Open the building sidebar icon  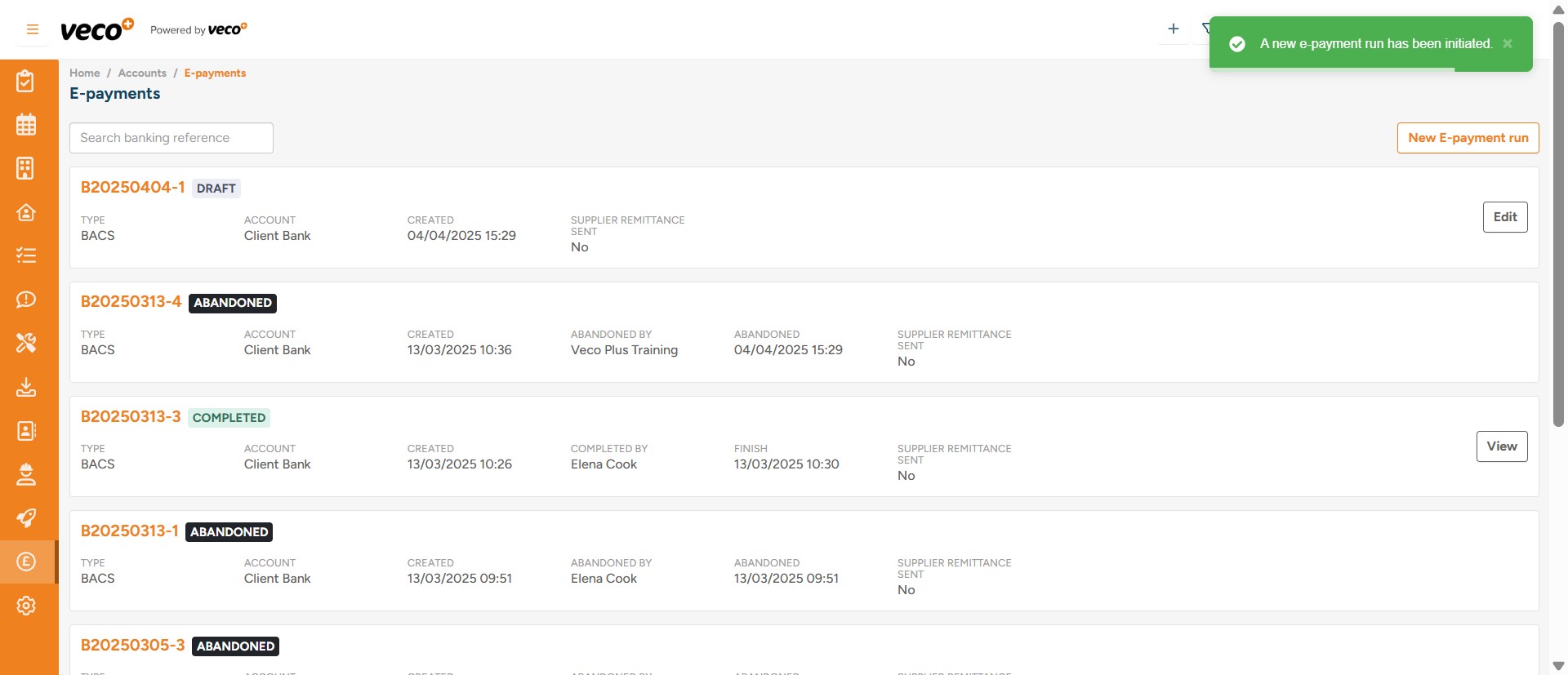[26, 169]
